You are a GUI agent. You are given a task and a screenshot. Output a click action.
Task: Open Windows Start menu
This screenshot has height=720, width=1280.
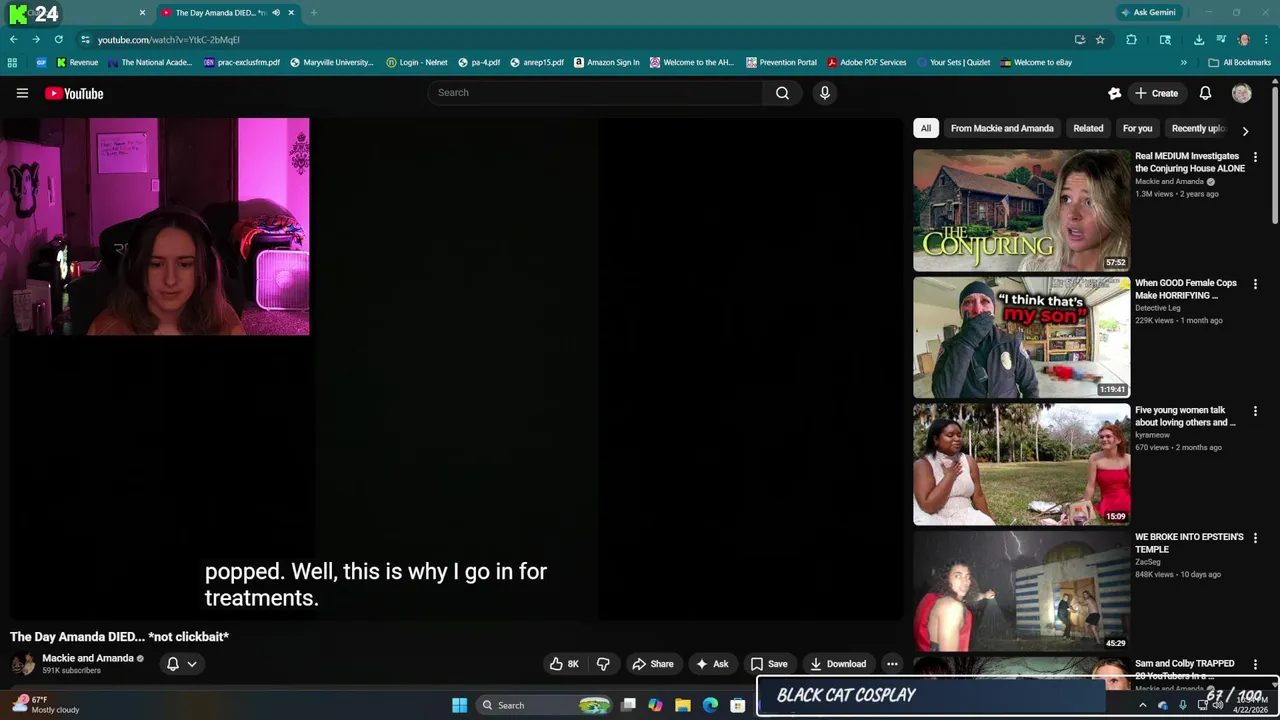pos(459,705)
